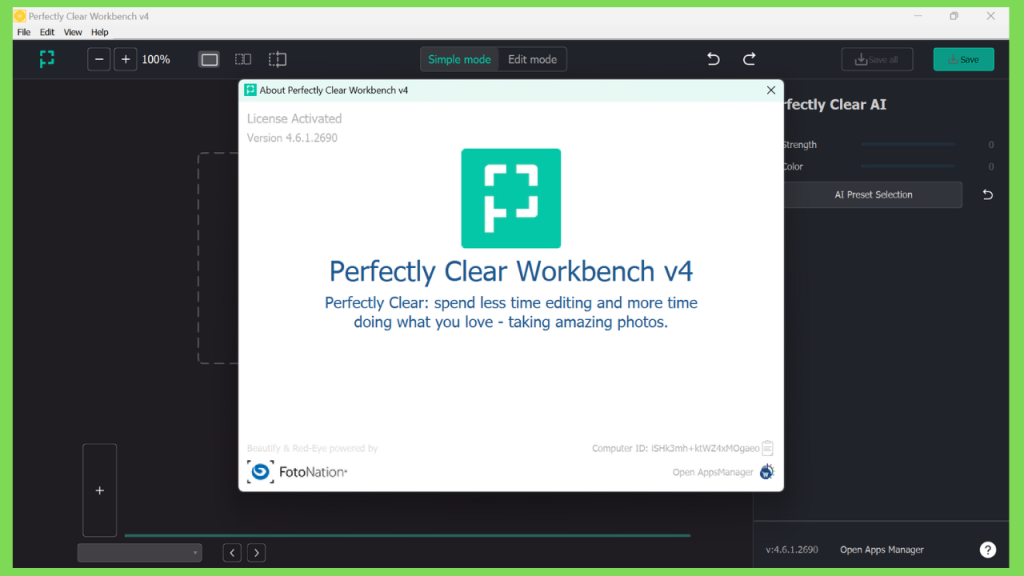Adjust the Strength slider
Image resolution: width=1024 pixels, height=576 pixels.
(x=908, y=144)
